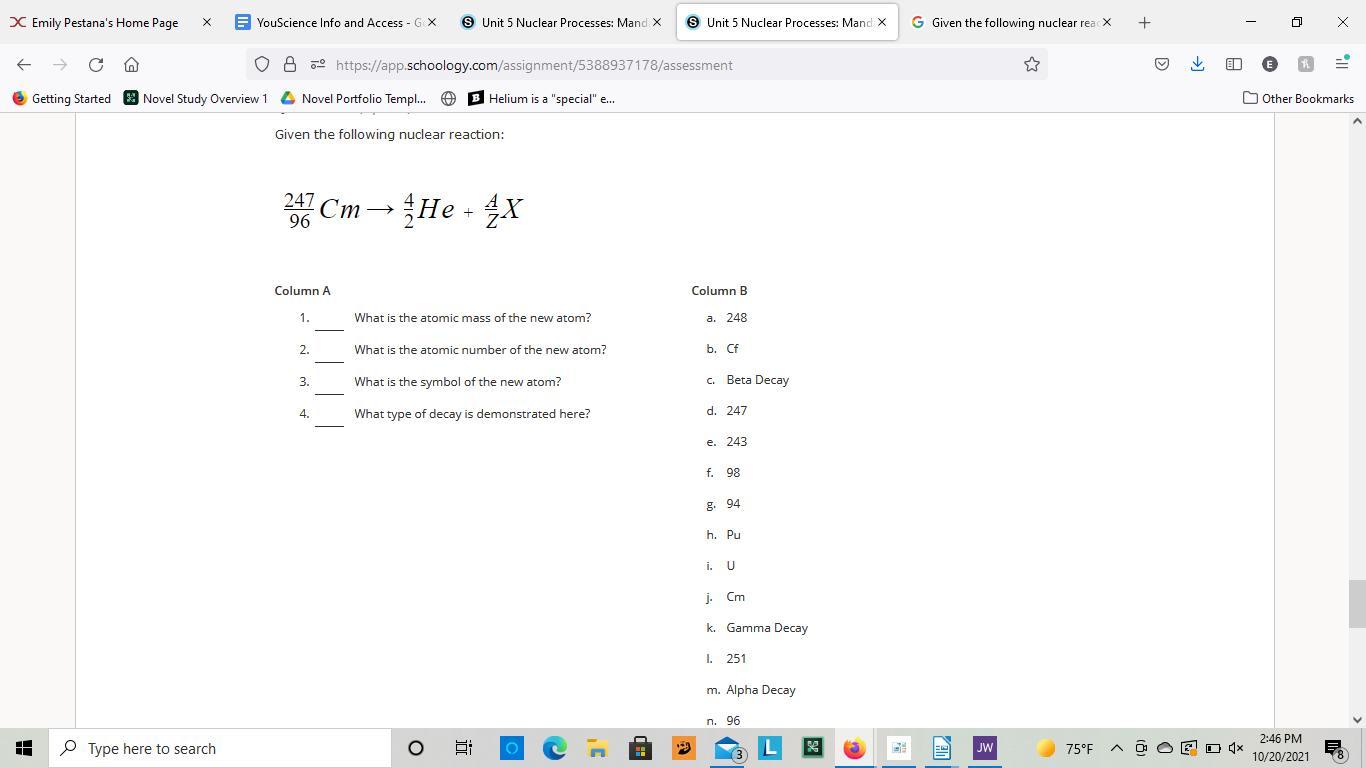Click the page vertical scrollbar thumb
1366x768 pixels.
1357,603
